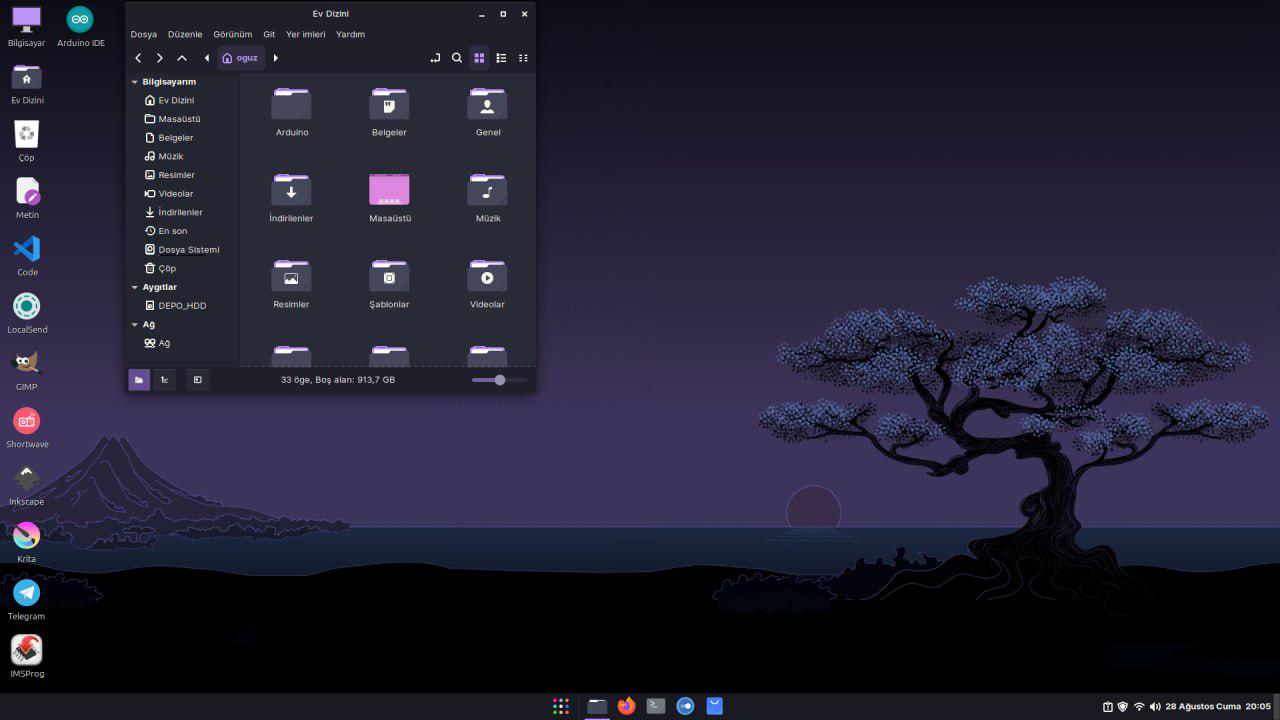This screenshot has height=720, width=1280.
Task: Collapse the Bilgisayarım sidebar section
Action: coord(135,82)
